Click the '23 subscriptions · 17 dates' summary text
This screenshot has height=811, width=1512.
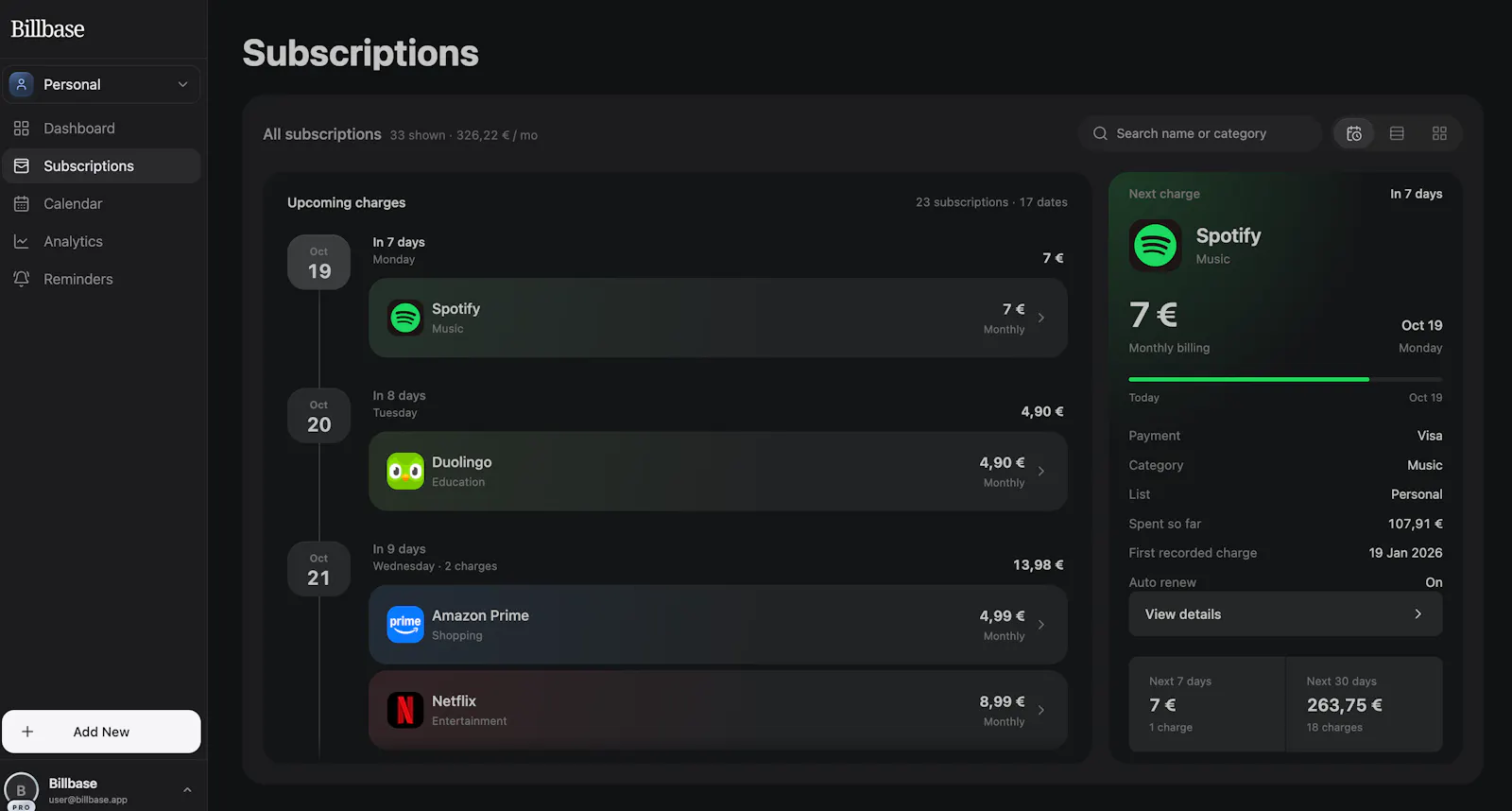(991, 202)
